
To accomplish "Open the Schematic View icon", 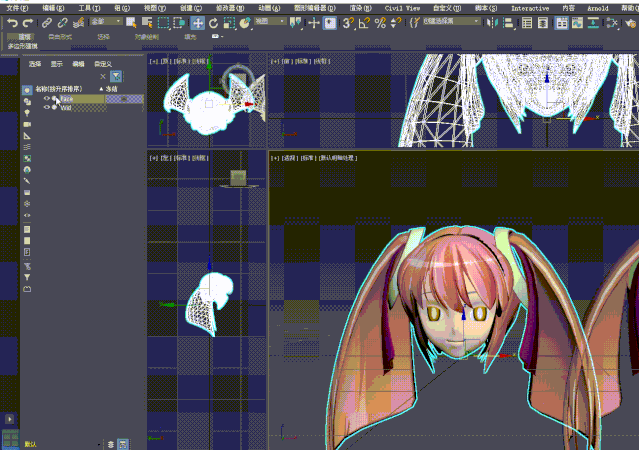I will 593,23.
